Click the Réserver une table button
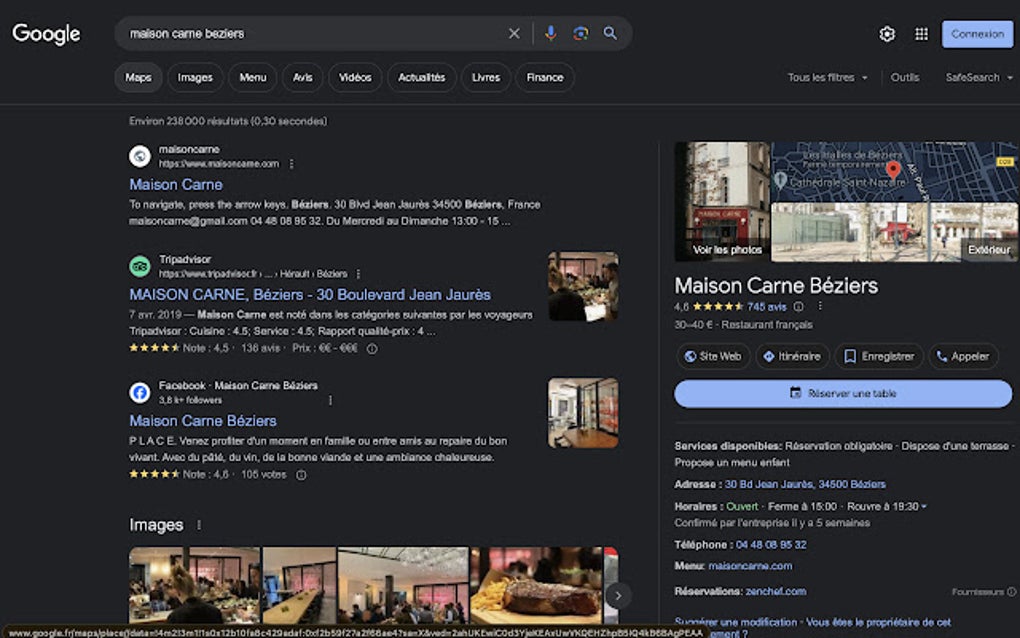 click(x=843, y=394)
